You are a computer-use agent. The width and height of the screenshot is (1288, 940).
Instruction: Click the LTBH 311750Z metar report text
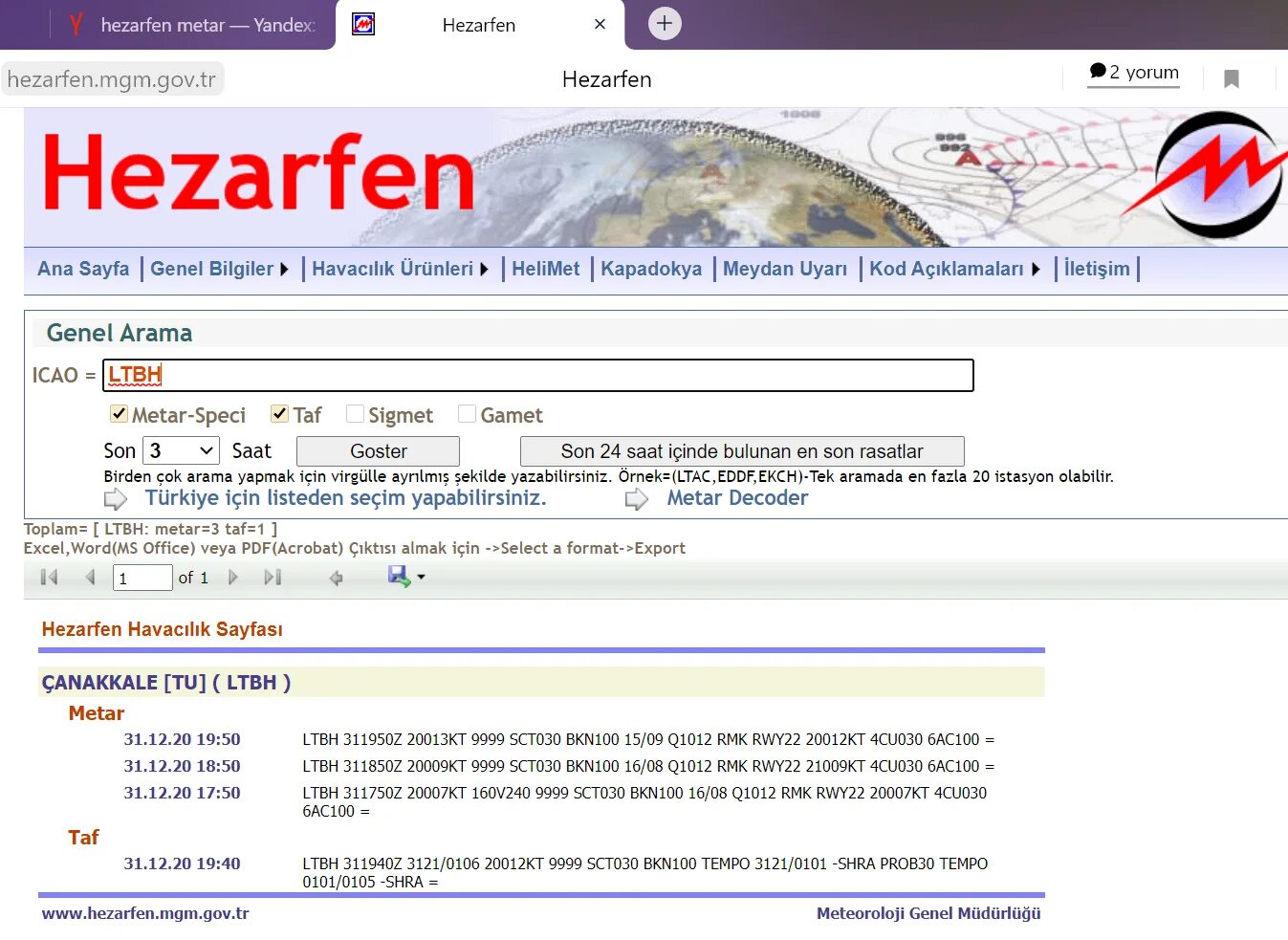tap(644, 801)
